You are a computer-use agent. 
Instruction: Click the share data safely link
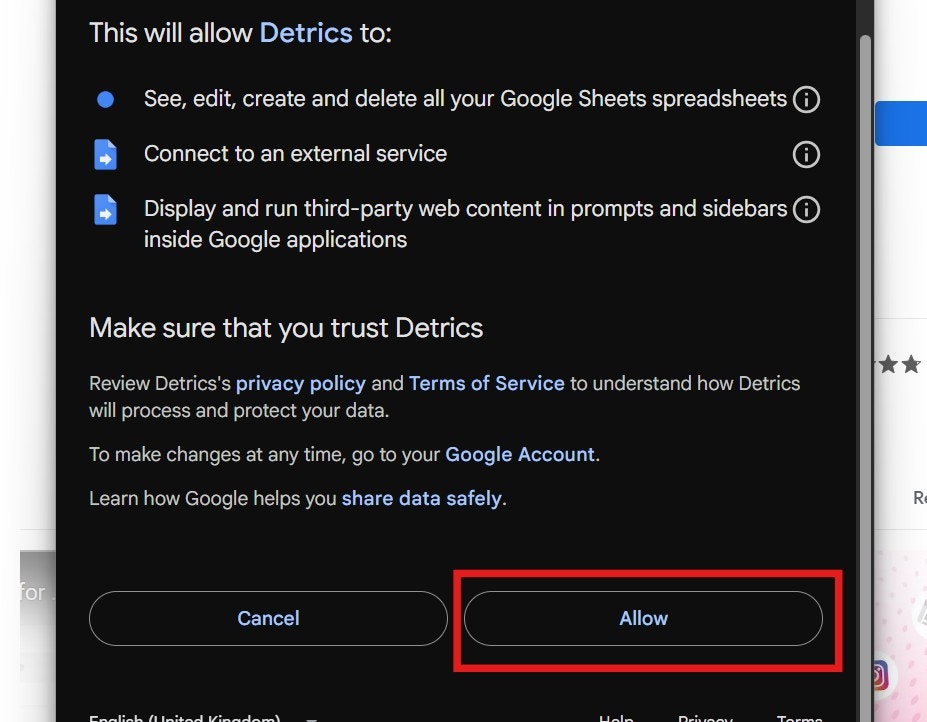(421, 498)
